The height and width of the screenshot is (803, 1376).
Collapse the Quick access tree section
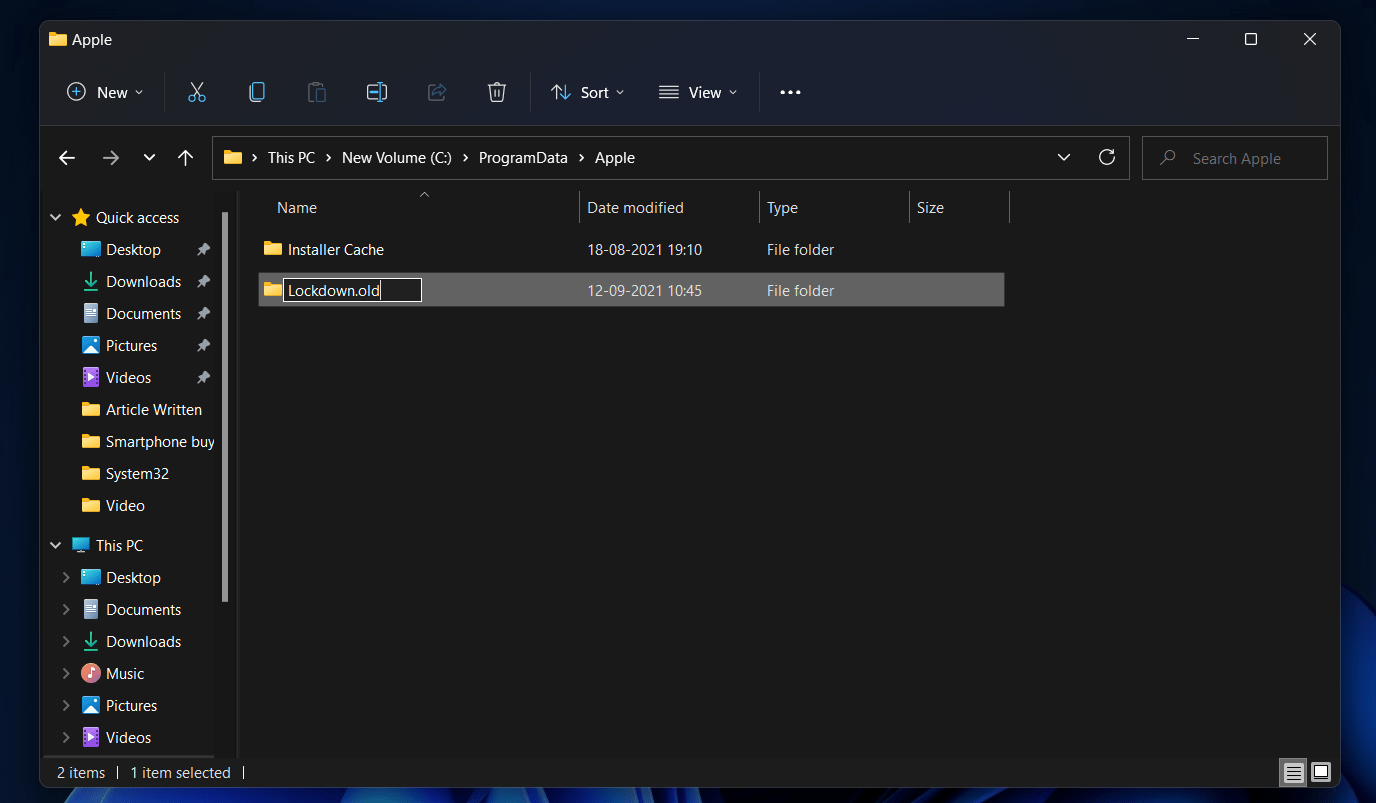[x=56, y=217]
